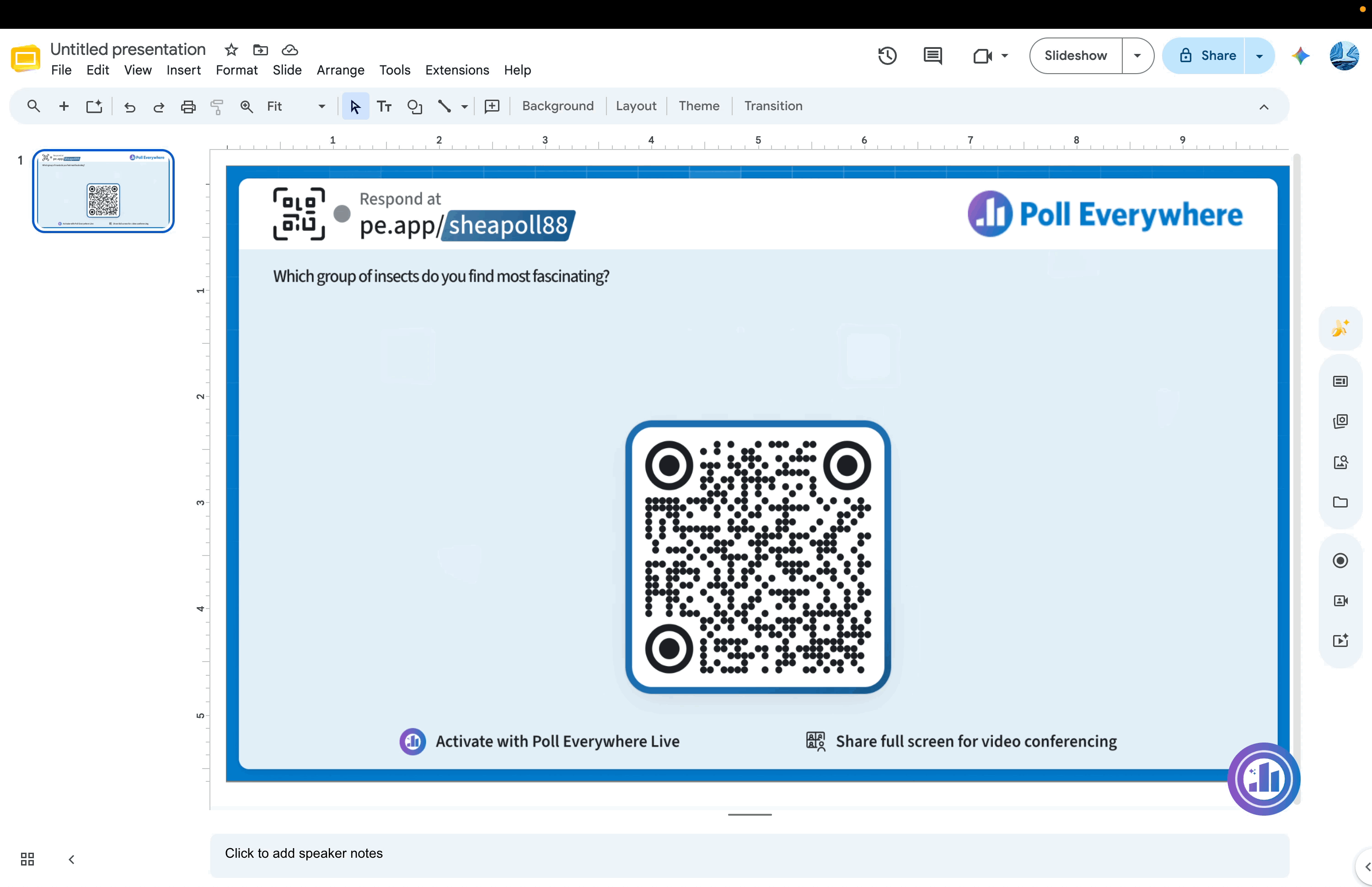Undo the last action
The height and width of the screenshot is (887, 1372).
click(x=129, y=107)
